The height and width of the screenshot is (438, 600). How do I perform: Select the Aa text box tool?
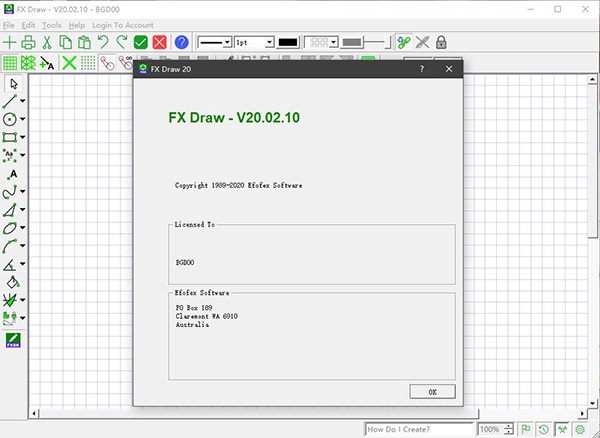10,155
